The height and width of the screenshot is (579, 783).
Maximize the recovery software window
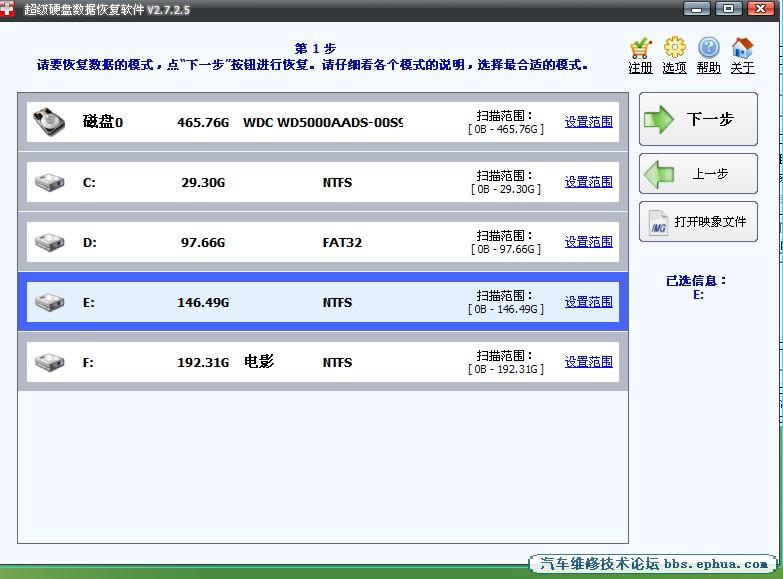(x=729, y=8)
